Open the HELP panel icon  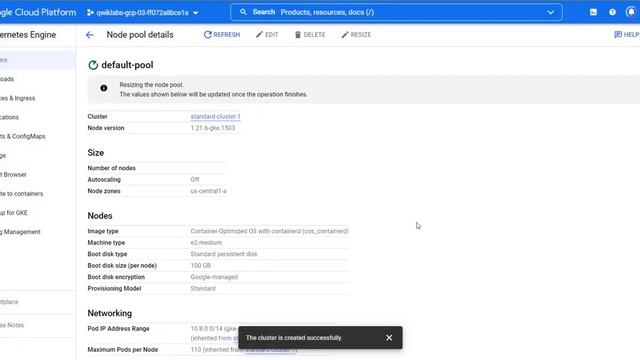click(627, 35)
